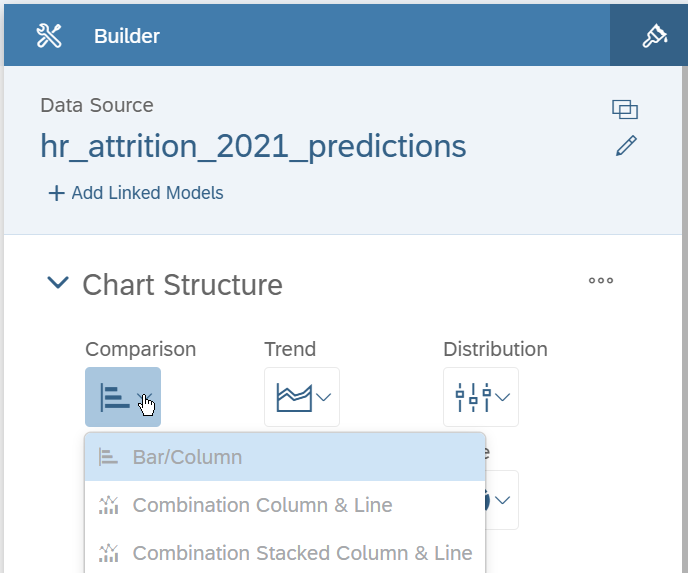The image size is (688, 573).
Task: Switch to the Builder tab header
Action: (126, 36)
